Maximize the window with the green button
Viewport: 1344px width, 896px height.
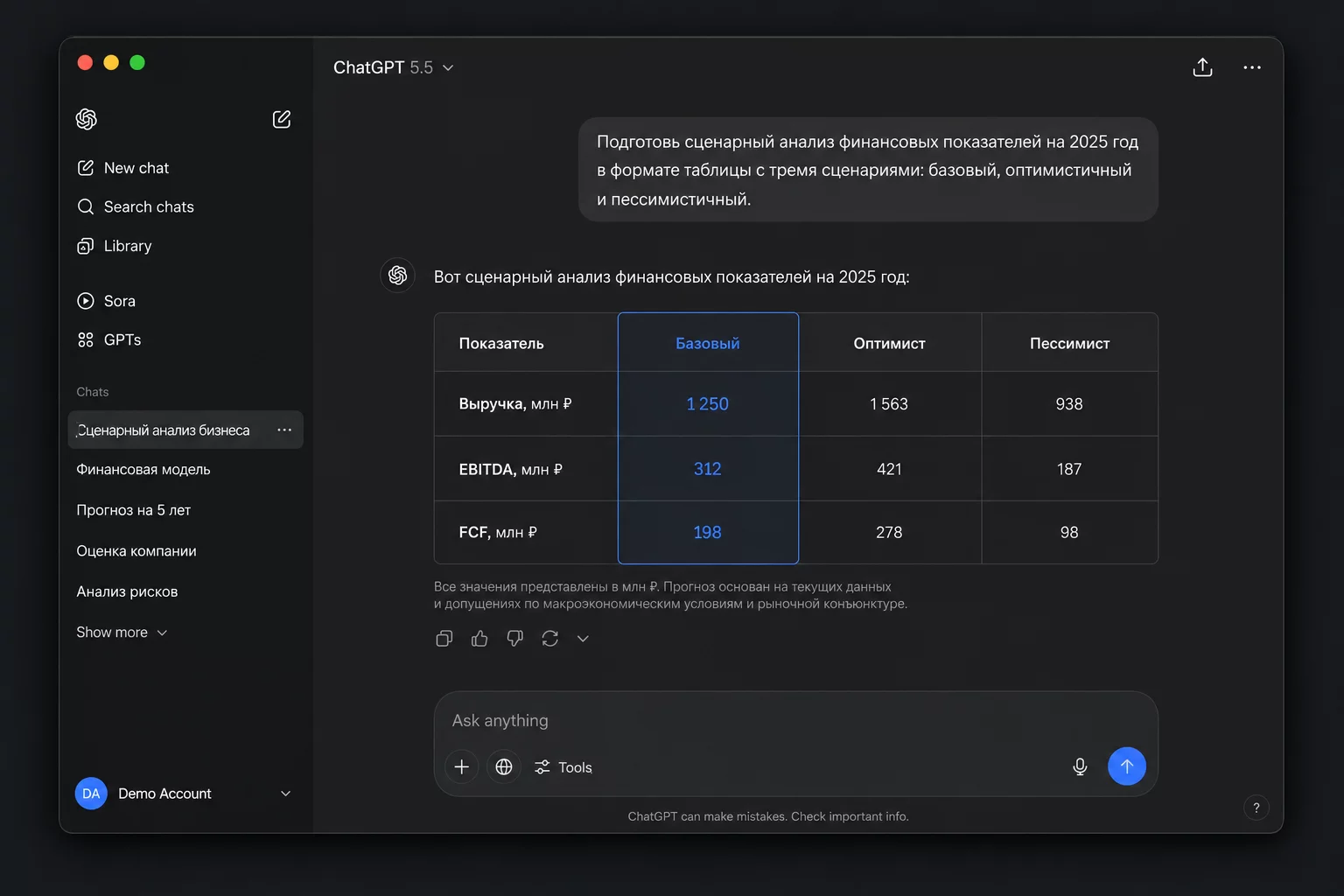[137, 62]
